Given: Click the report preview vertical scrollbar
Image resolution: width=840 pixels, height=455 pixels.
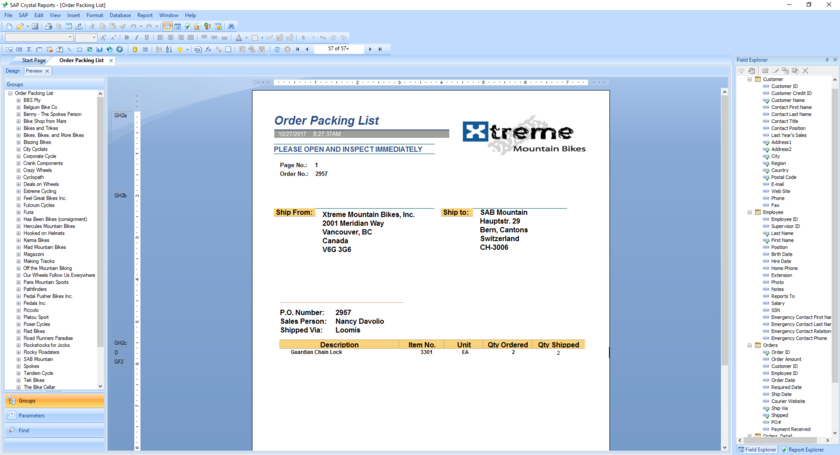Looking at the screenshot, I should (724, 268).
